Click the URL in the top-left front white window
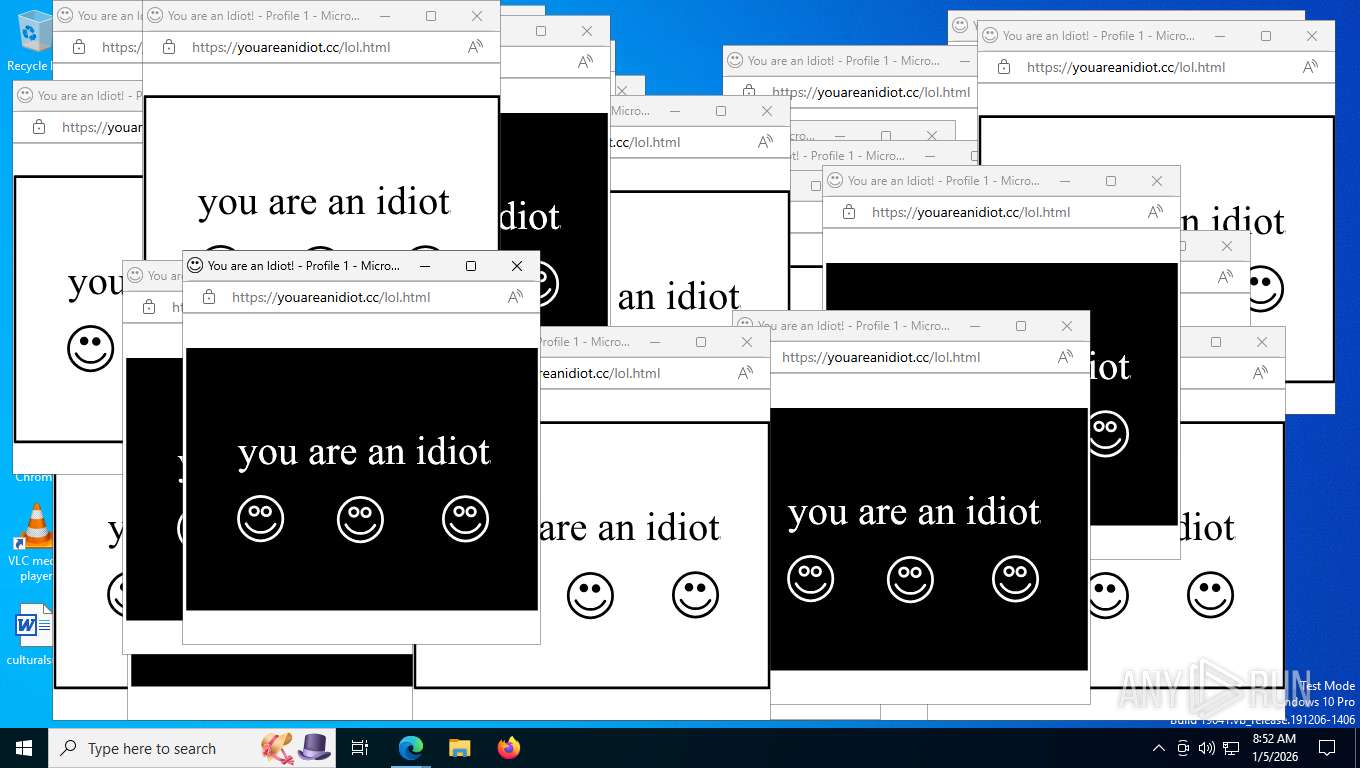Viewport: 1360px width, 768px height. 291,47
